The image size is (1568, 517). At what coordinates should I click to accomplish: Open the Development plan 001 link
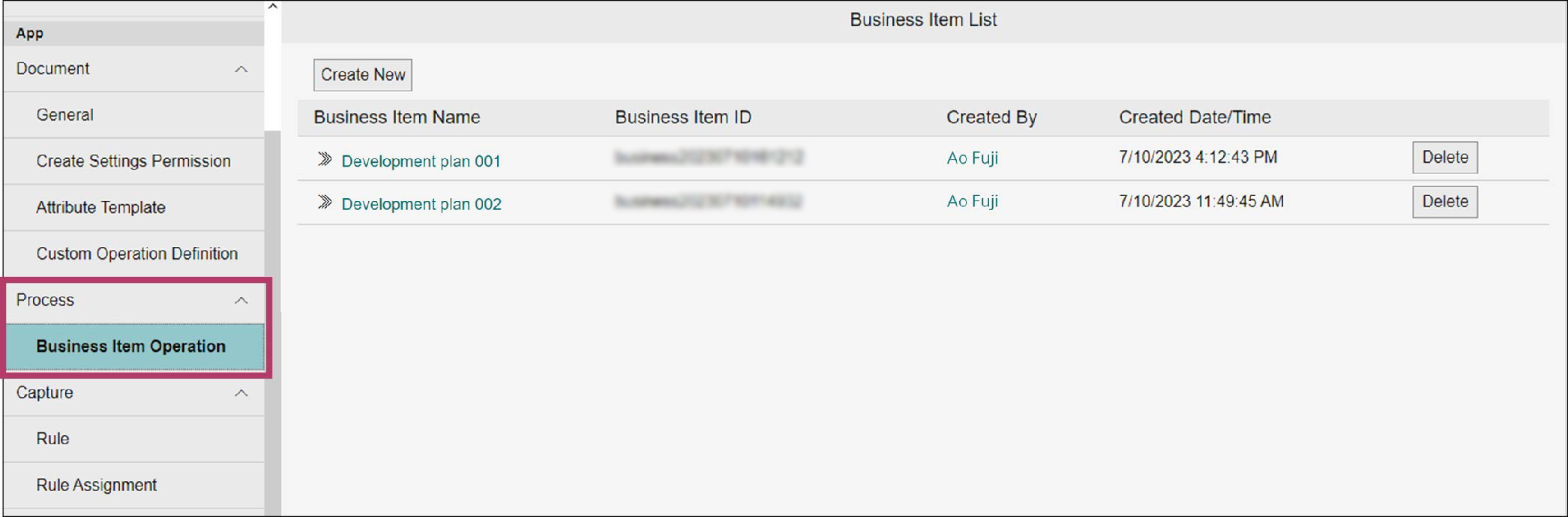coord(421,161)
